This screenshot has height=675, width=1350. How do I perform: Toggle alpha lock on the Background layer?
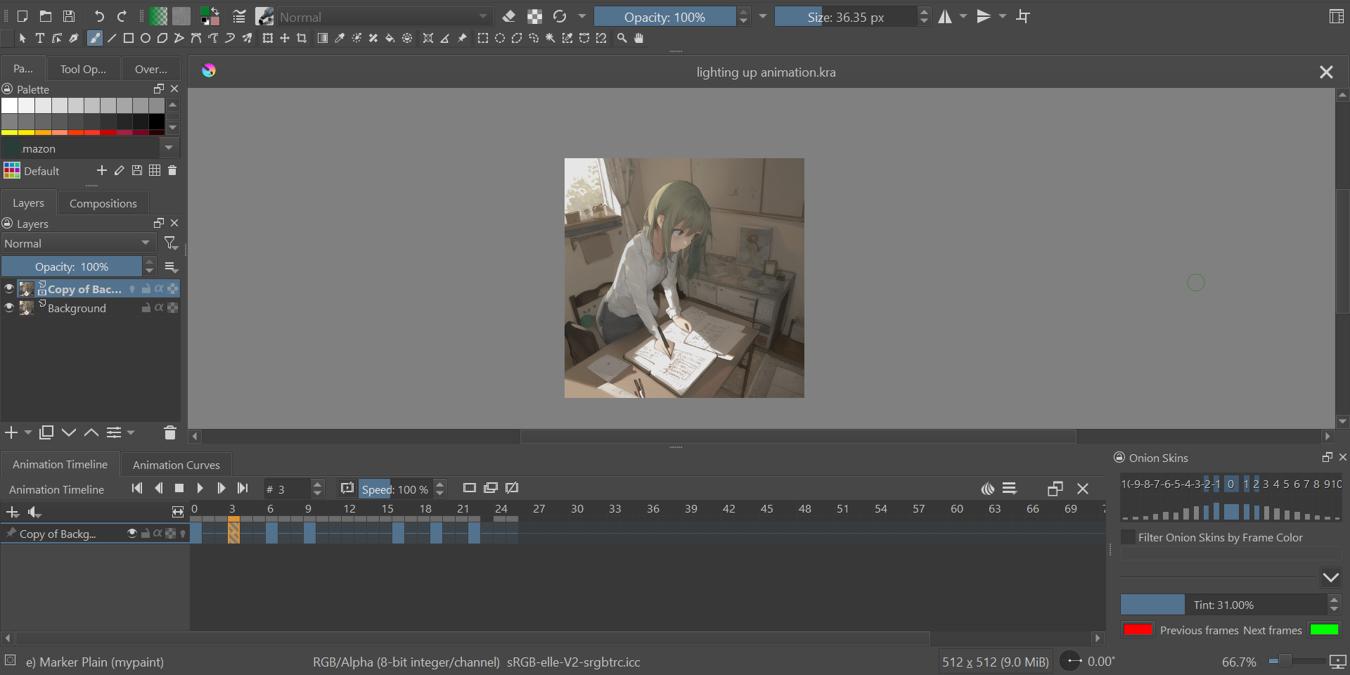click(160, 308)
